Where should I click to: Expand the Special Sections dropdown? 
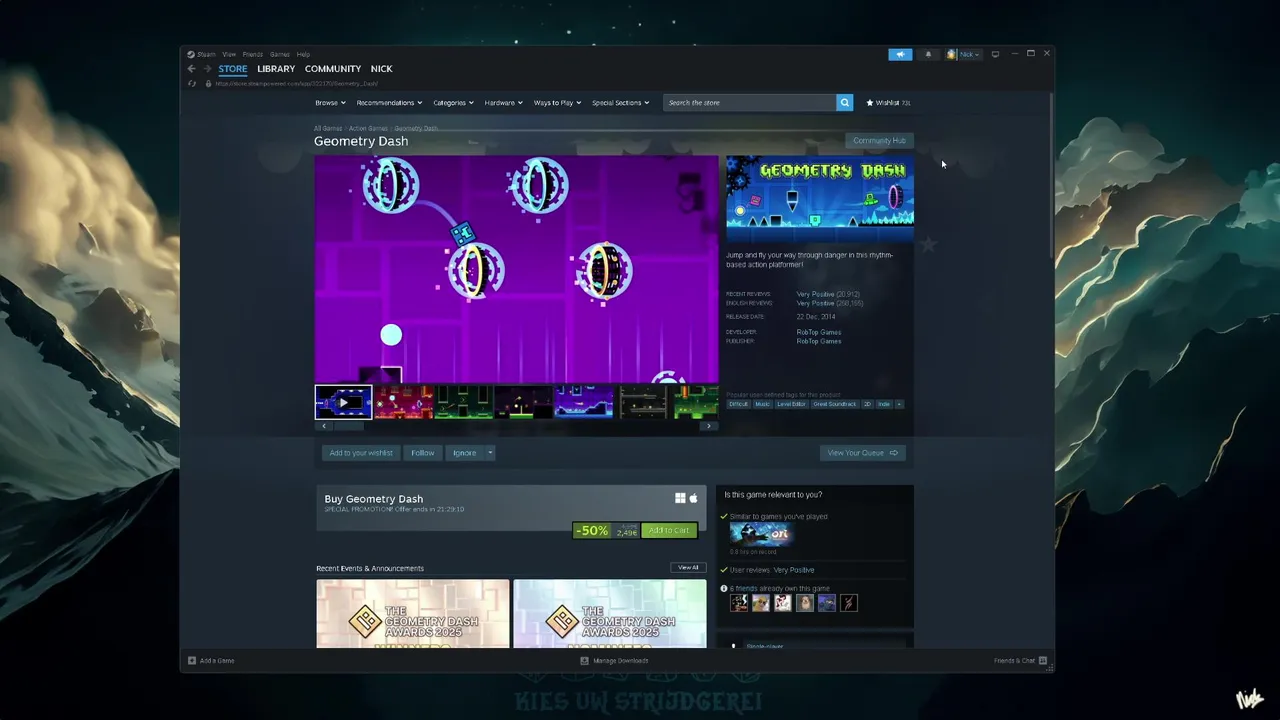coord(620,102)
